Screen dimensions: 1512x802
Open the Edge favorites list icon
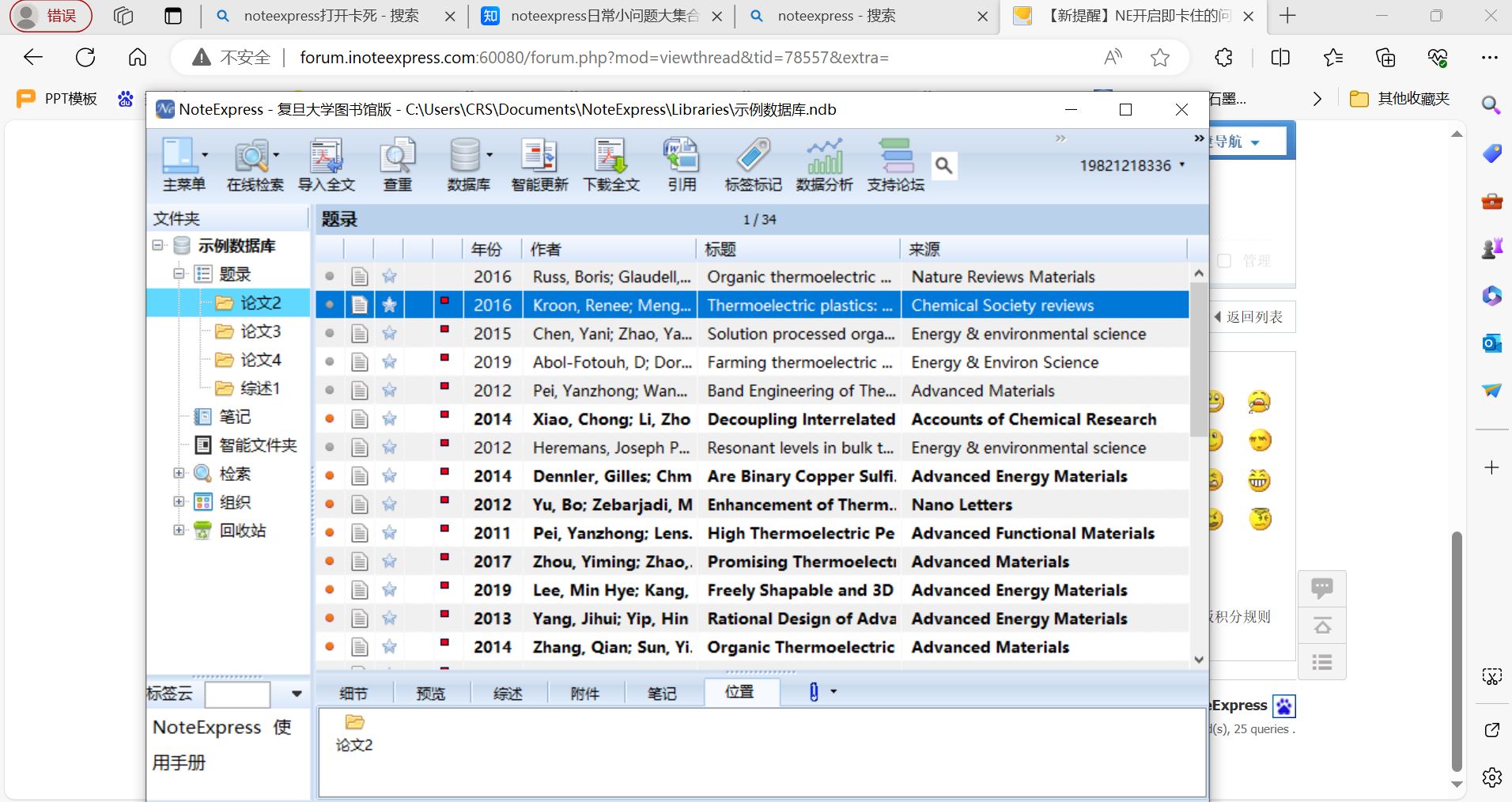1332,57
